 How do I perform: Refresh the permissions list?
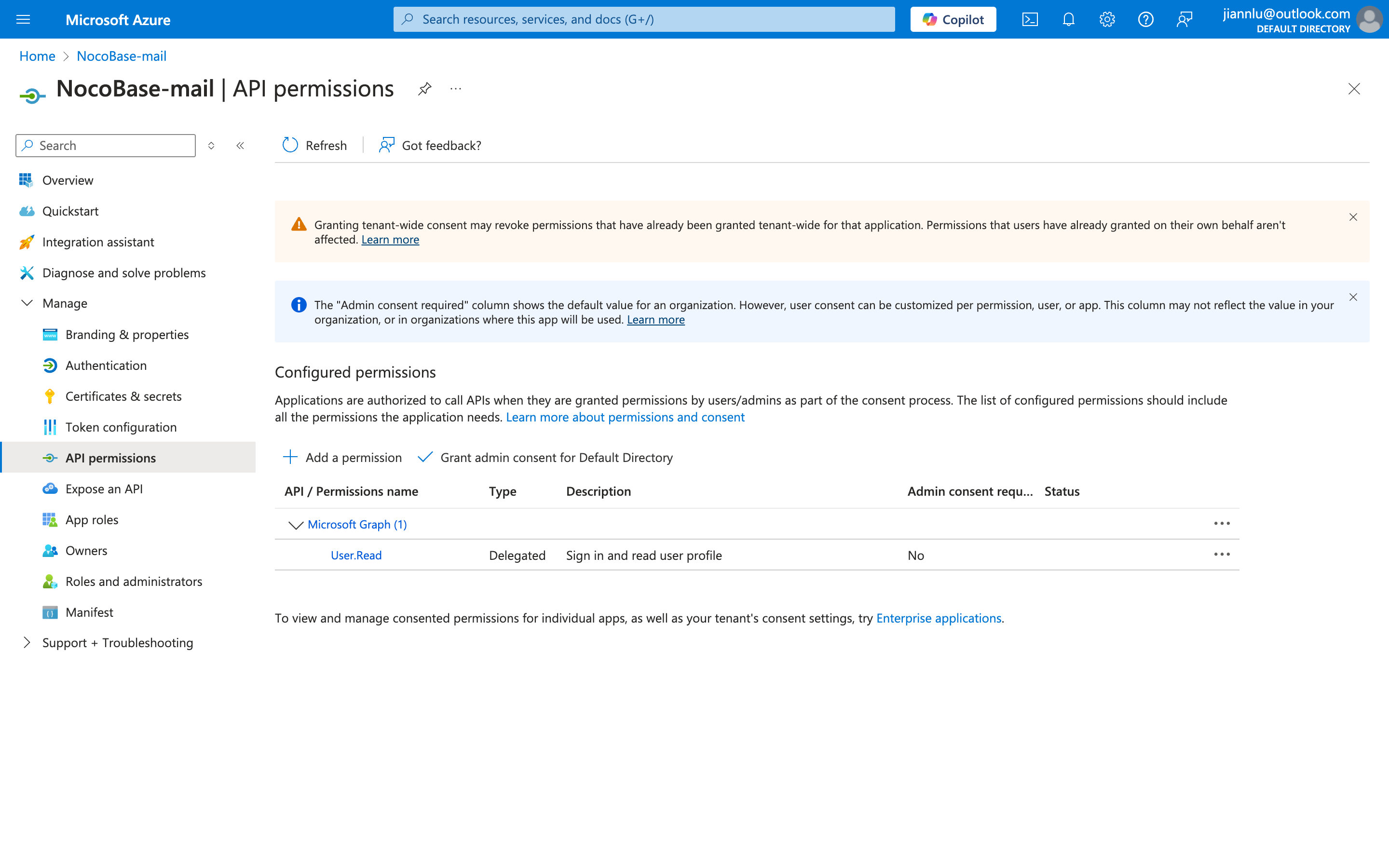[x=314, y=145]
